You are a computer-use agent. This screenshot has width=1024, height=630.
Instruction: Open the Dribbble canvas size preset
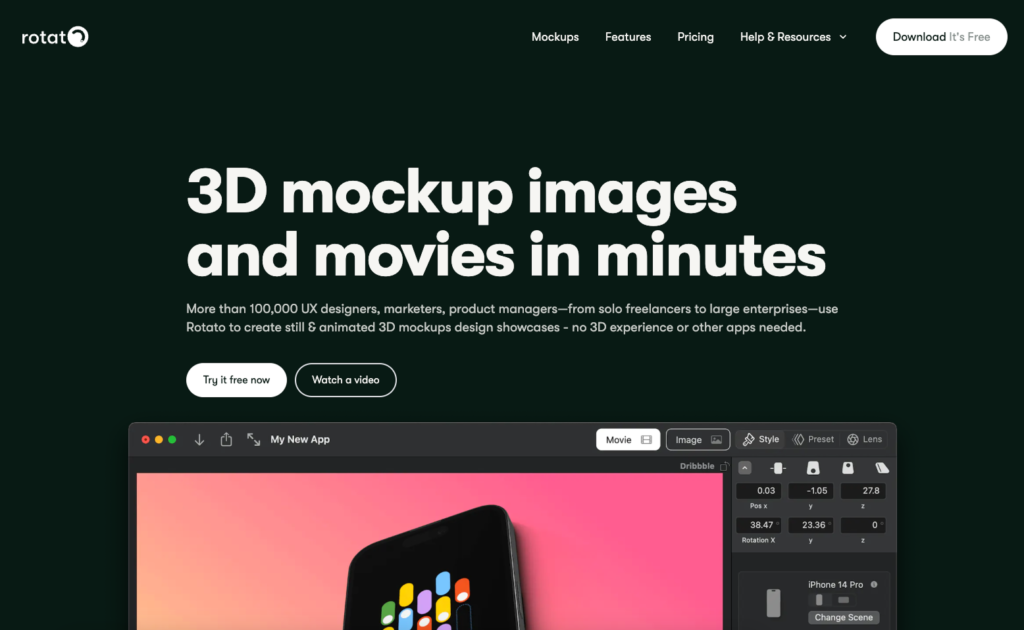point(697,466)
